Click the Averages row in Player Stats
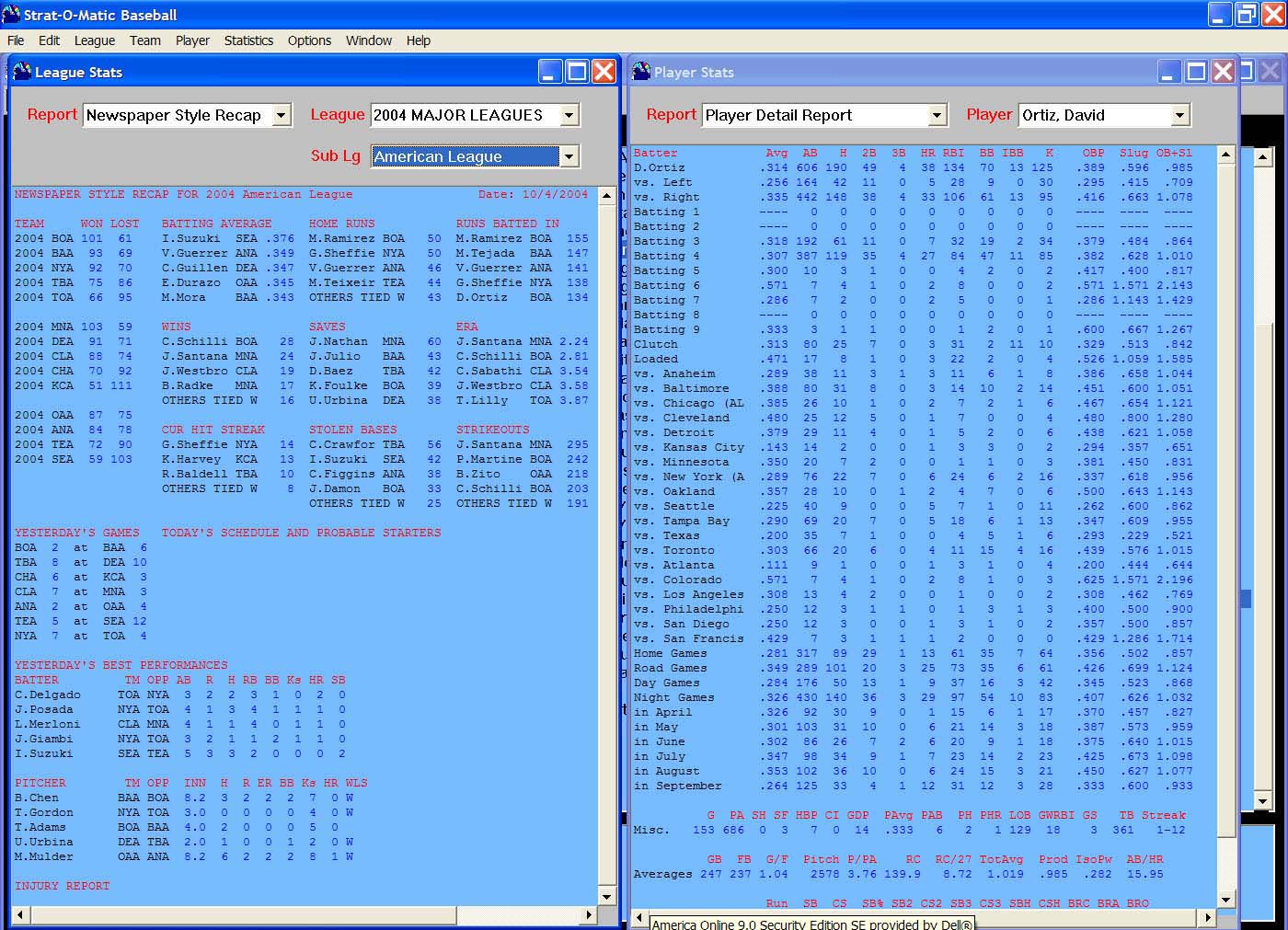 click(x=899, y=874)
